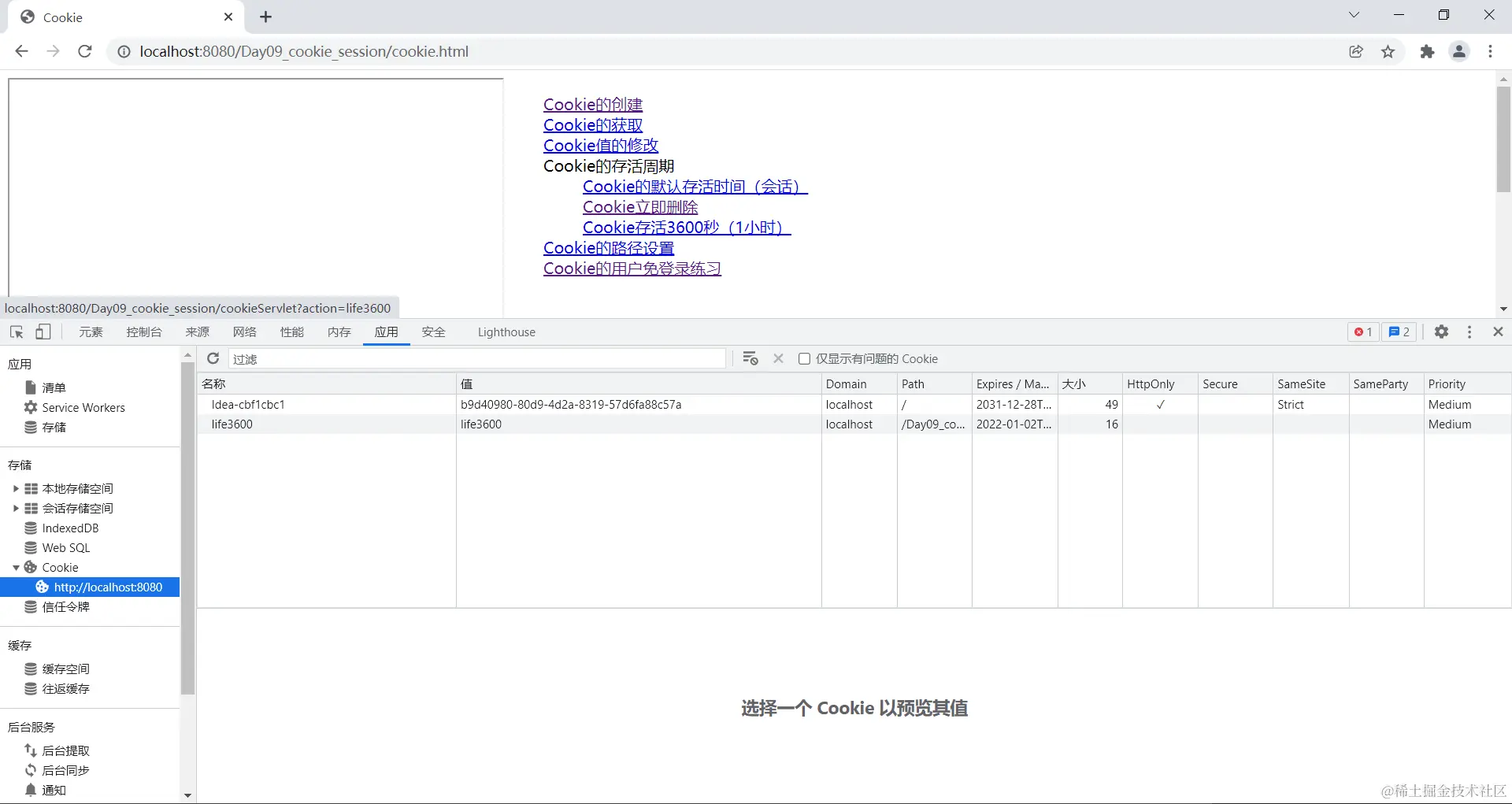The width and height of the screenshot is (1512, 804).
Task: Click the red error count badge
Action: click(1363, 332)
